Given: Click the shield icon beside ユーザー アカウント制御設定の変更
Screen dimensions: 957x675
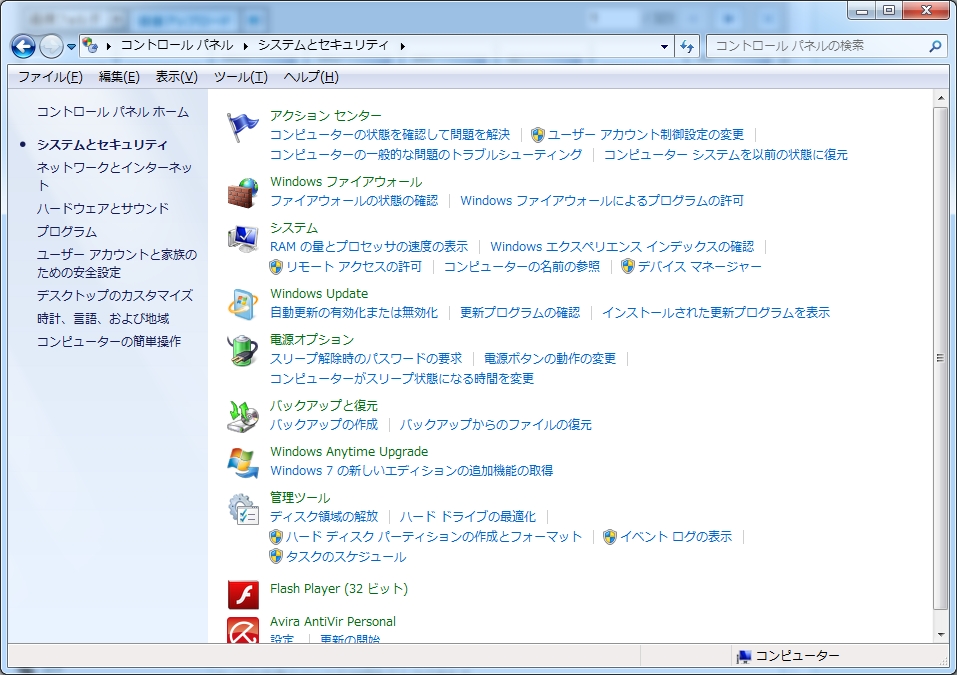Looking at the screenshot, I should click(x=538, y=135).
